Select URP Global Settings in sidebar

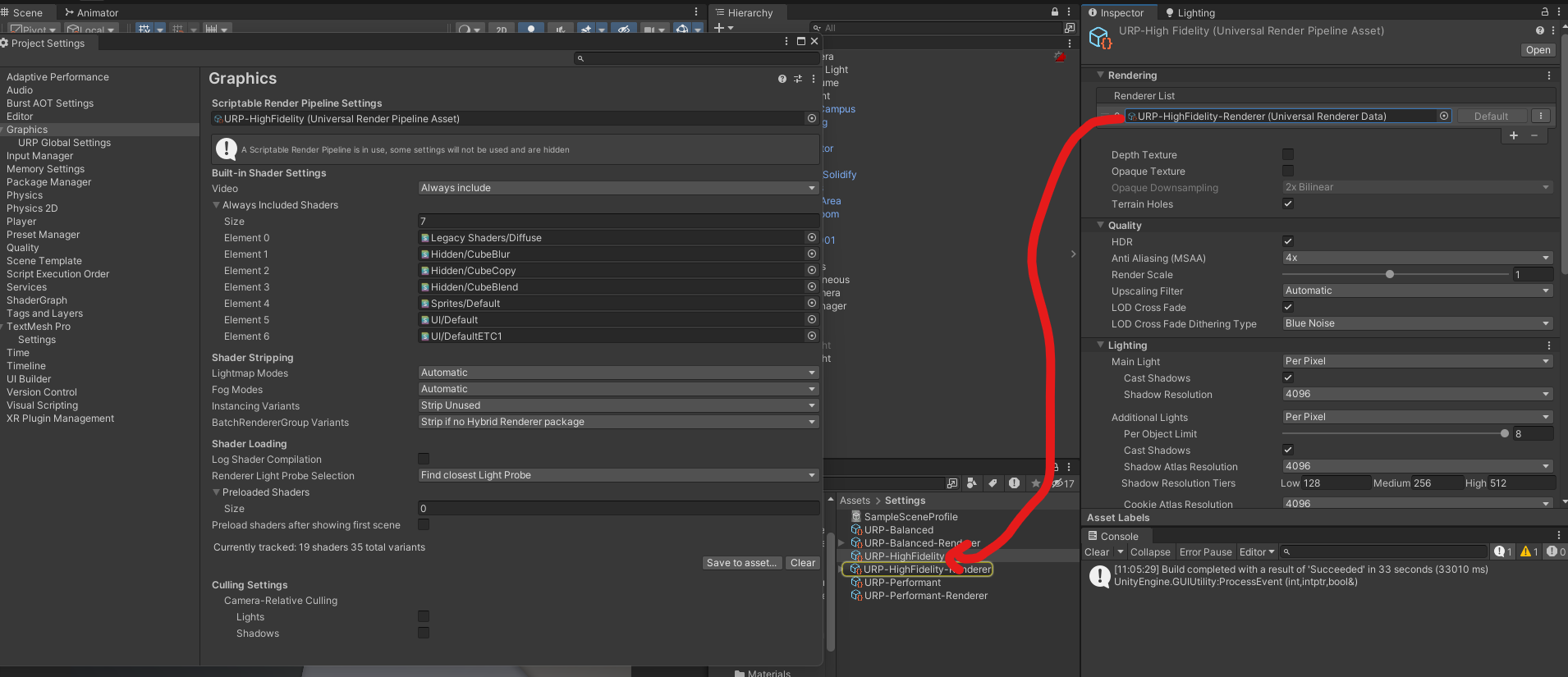tap(64, 143)
